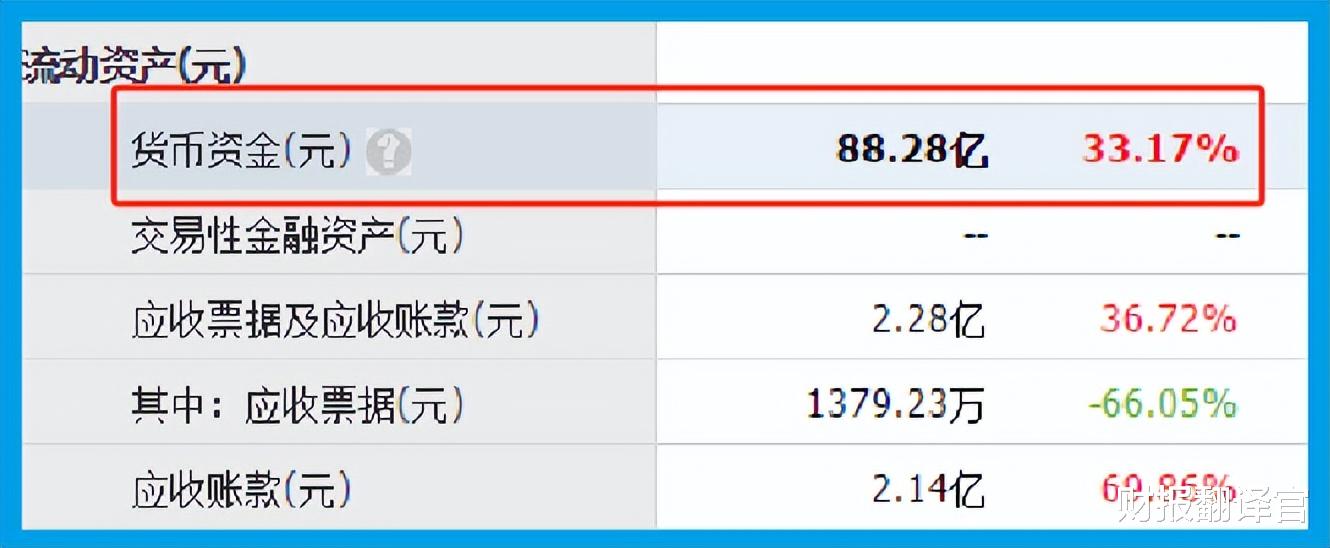
Task: Click the red 33.17% growth figure
Action: 1160,150
